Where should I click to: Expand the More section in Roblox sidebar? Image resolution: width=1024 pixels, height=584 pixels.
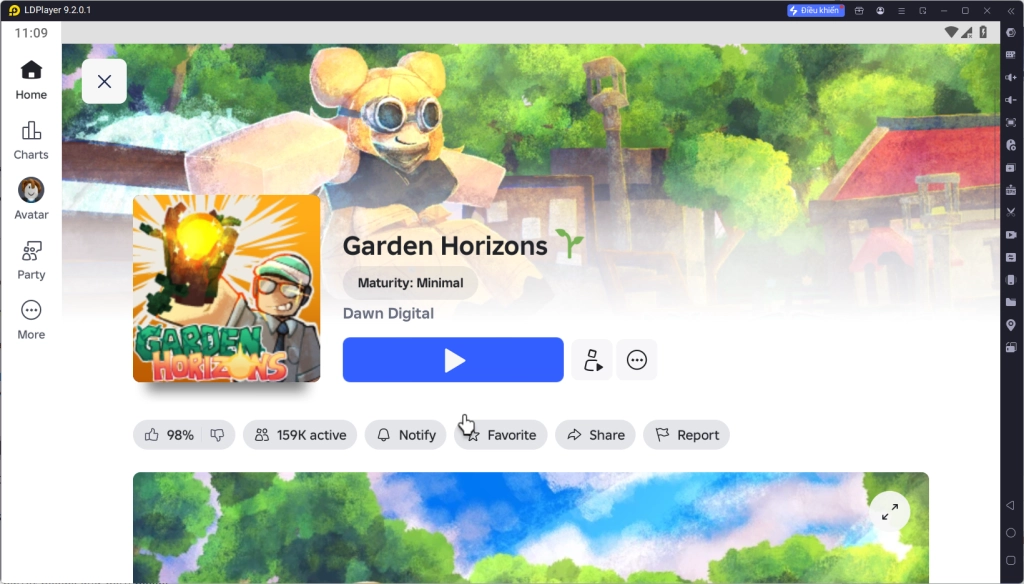coord(30,318)
